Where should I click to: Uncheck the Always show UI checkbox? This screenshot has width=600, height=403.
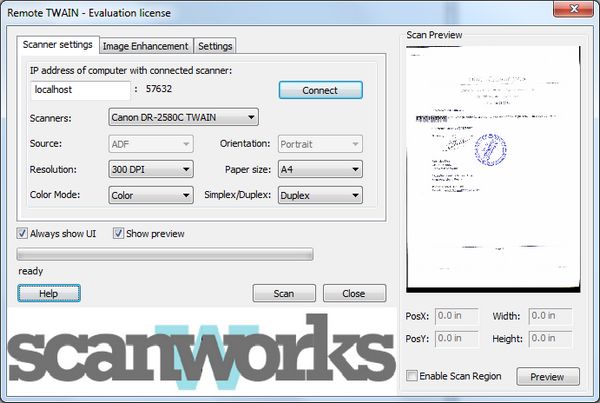click(x=22, y=233)
